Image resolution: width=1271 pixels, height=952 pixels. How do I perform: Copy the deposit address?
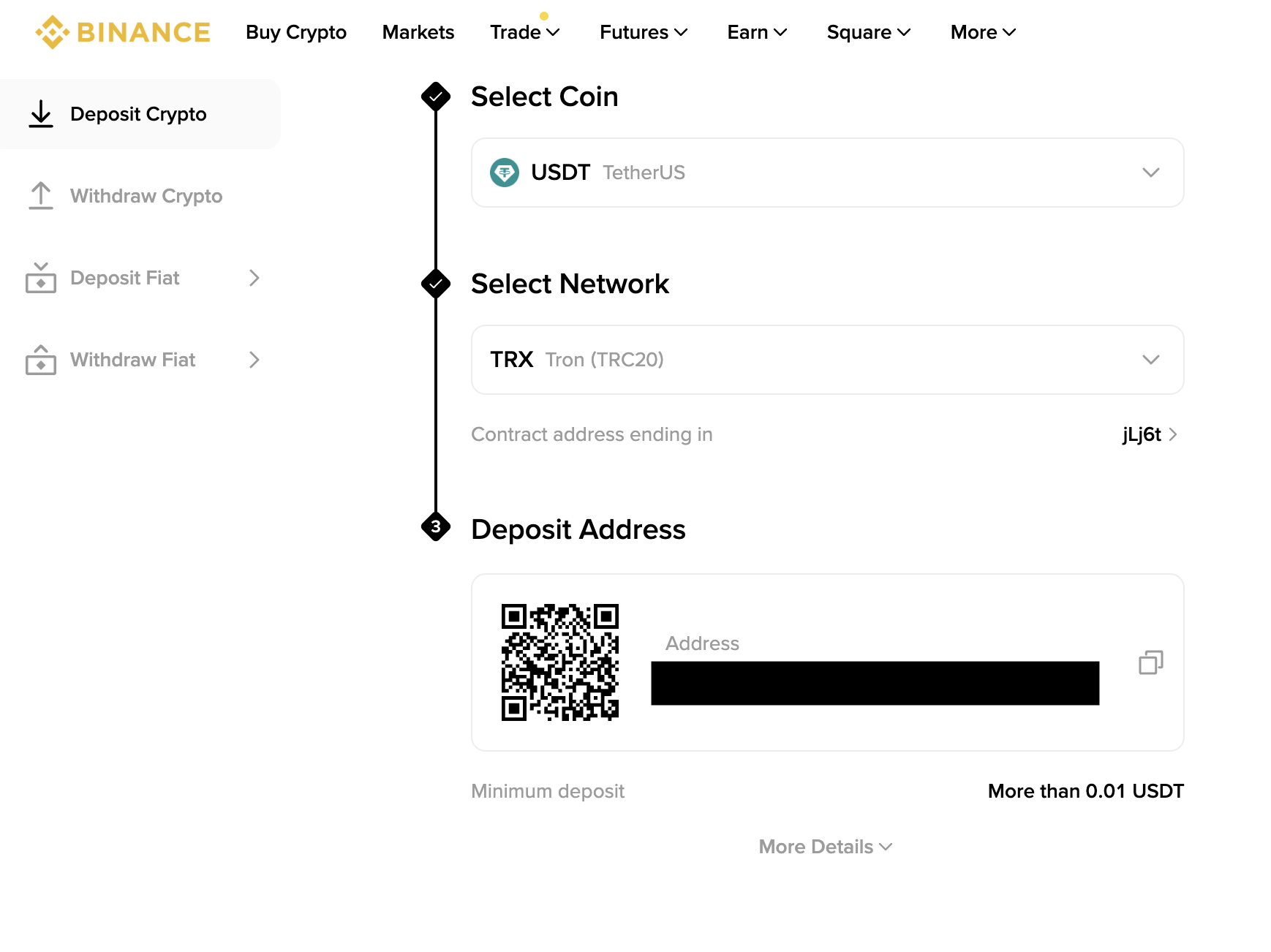1150,662
